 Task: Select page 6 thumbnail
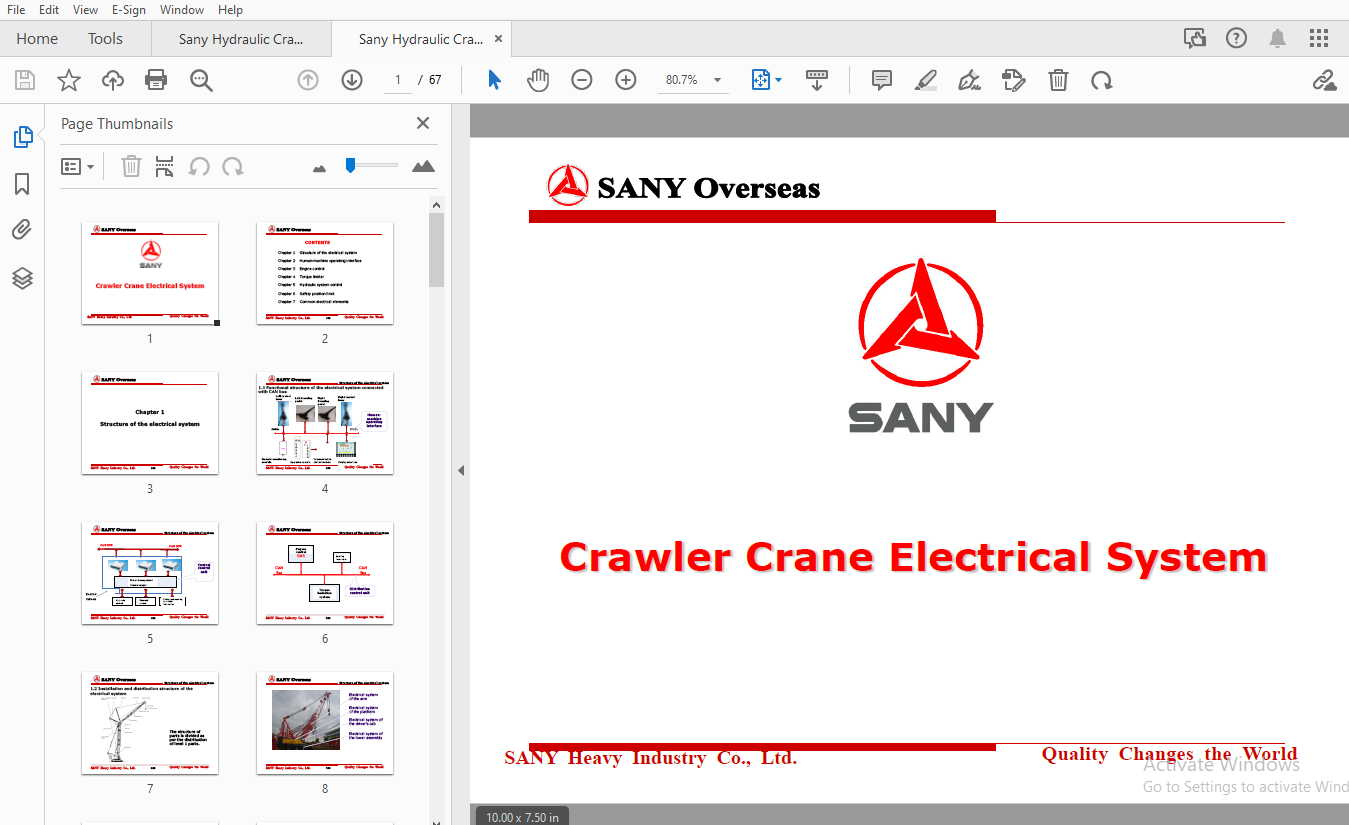(325, 573)
